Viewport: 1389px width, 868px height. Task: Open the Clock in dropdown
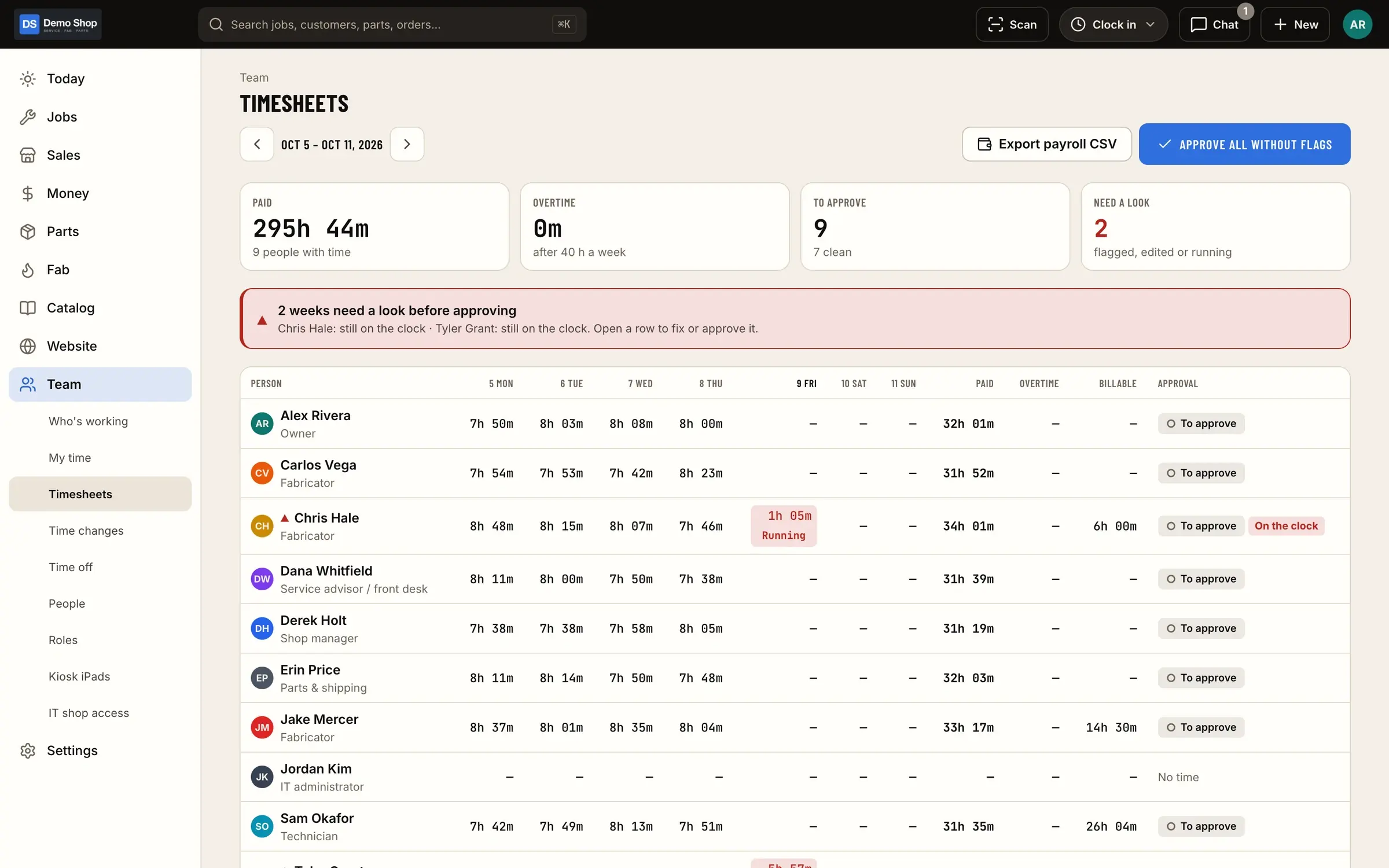pos(1113,24)
